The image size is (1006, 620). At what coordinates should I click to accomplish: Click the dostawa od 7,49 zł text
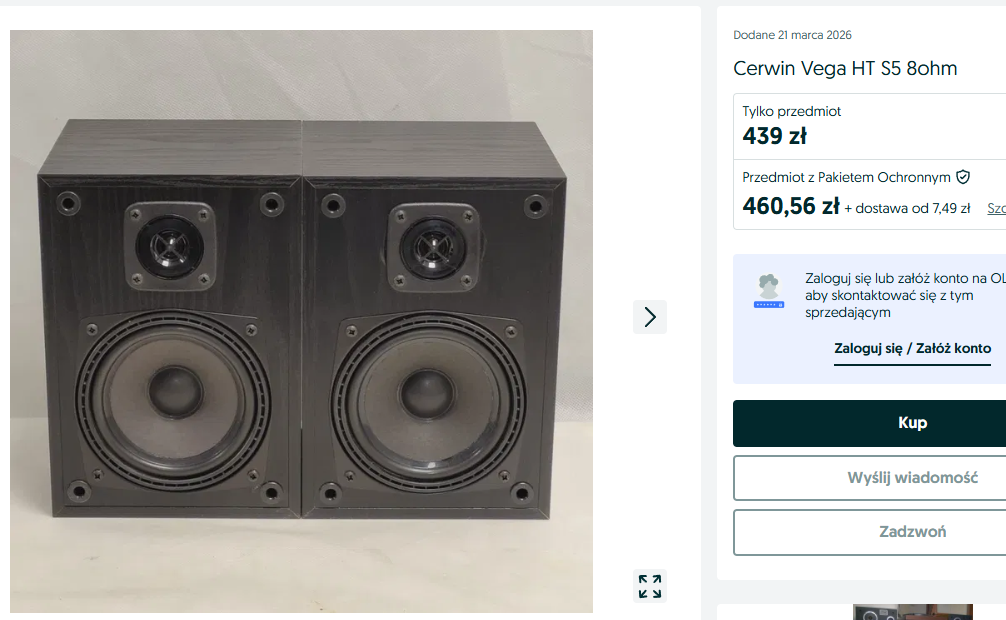907,208
